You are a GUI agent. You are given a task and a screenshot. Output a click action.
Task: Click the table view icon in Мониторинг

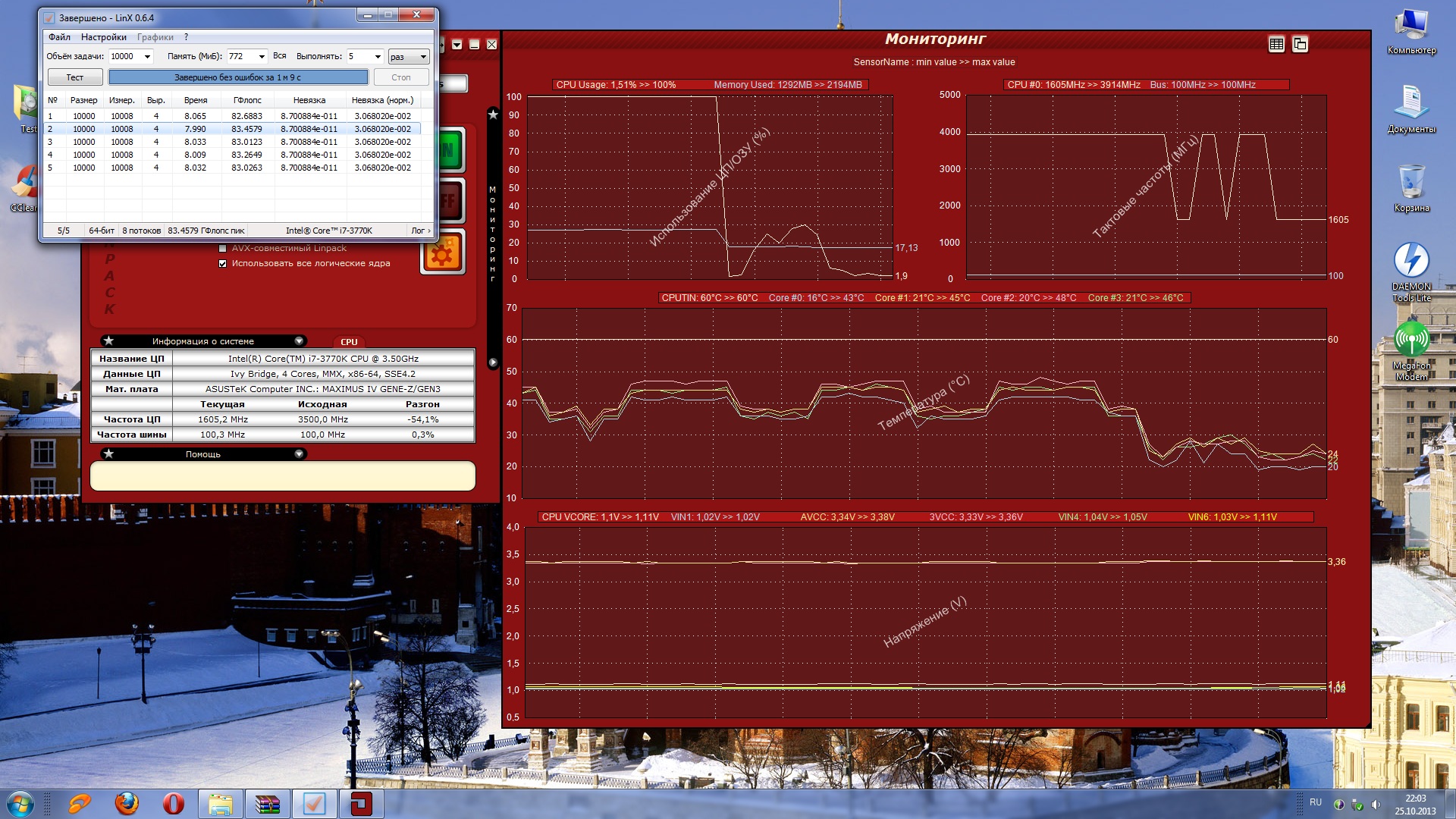1276,44
